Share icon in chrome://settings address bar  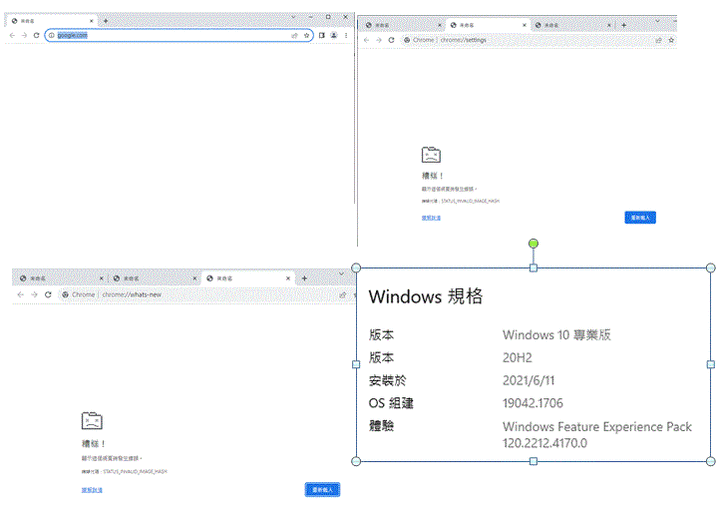[x=658, y=40]
